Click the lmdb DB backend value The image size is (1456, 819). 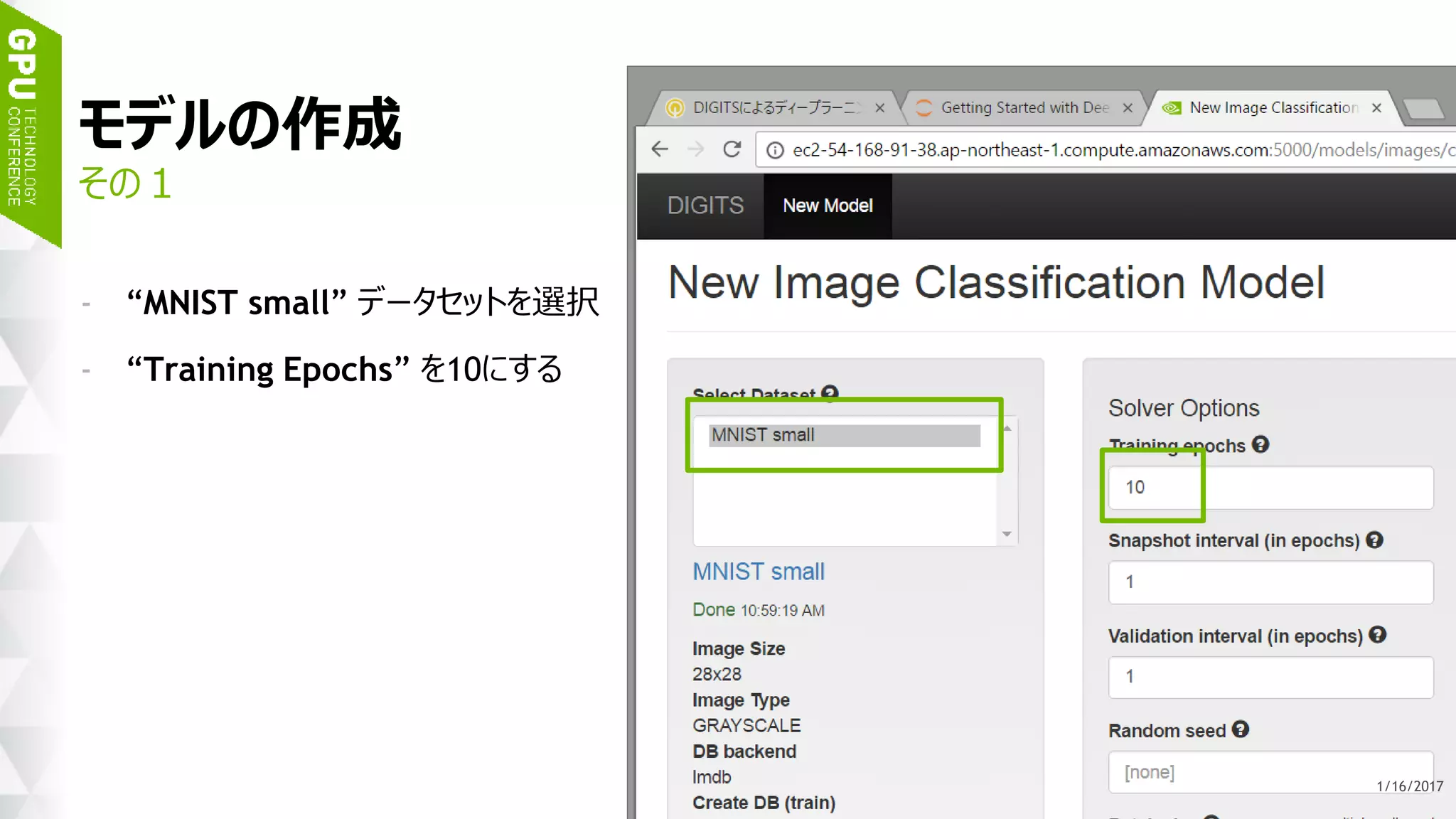click(712, 777)
